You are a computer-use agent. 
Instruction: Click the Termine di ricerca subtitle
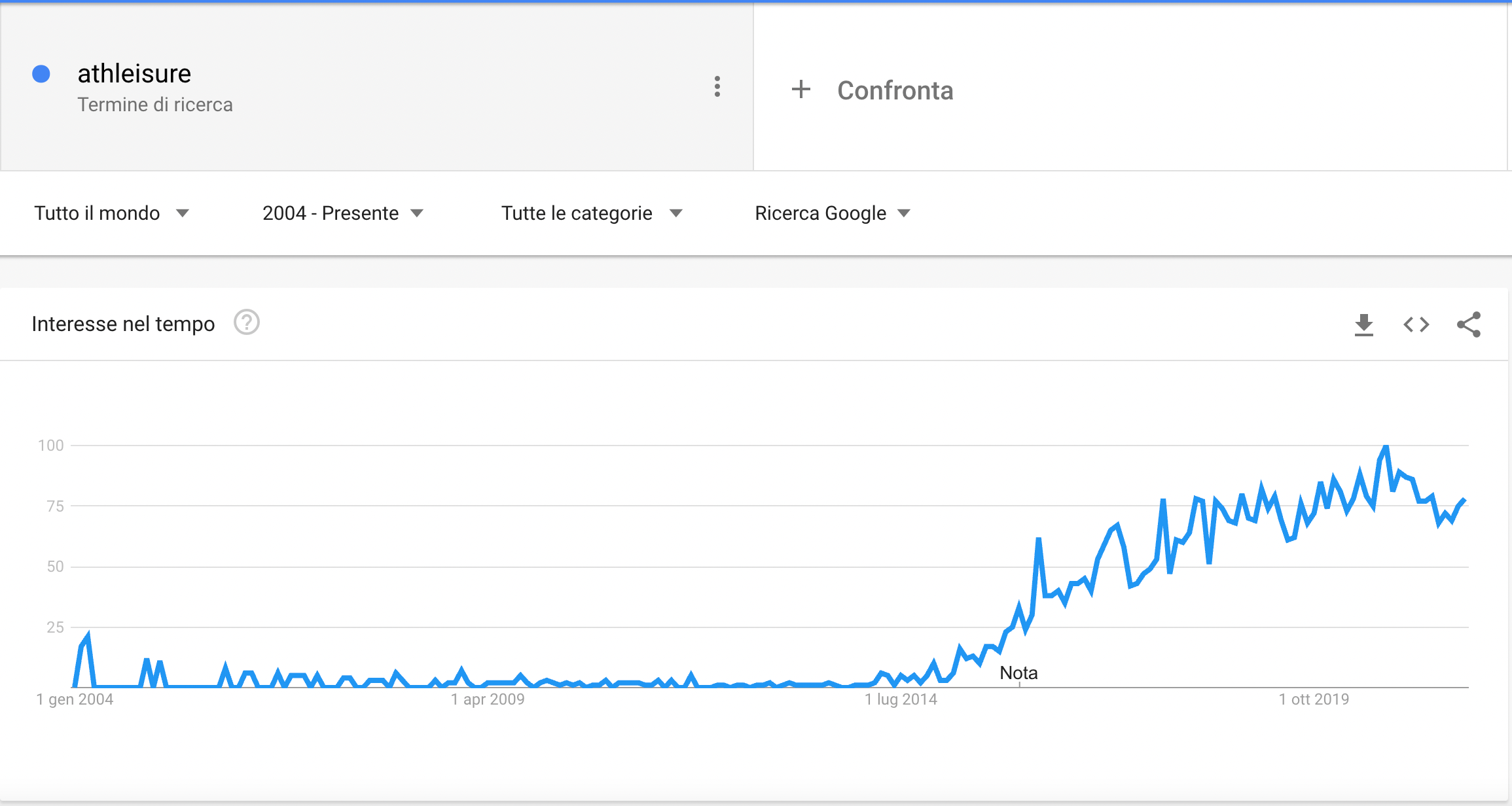[155, 105]
